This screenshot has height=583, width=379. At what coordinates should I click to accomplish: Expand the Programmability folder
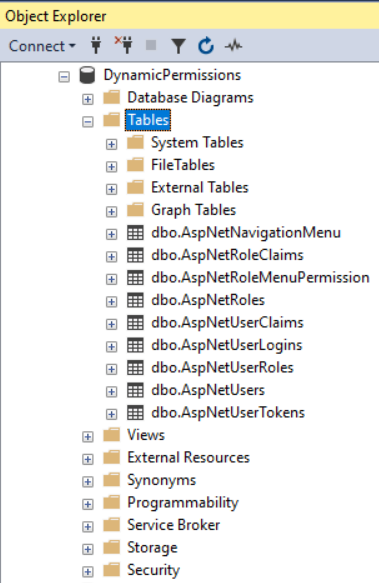pyautogui.click(x=88, y=504)
